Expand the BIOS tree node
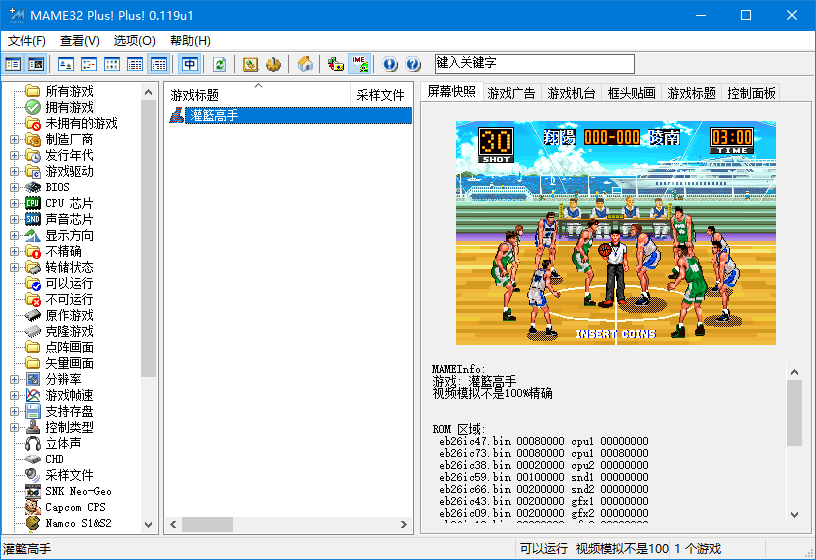This screenshot has height=560, width=816. [x=14, y=187]
